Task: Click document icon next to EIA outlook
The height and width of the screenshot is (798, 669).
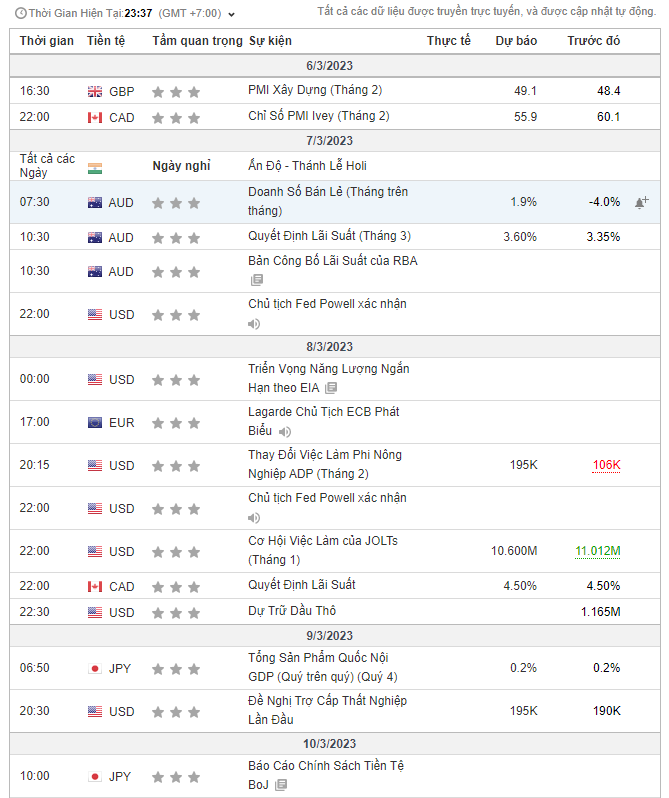Action: coord(331,388)
